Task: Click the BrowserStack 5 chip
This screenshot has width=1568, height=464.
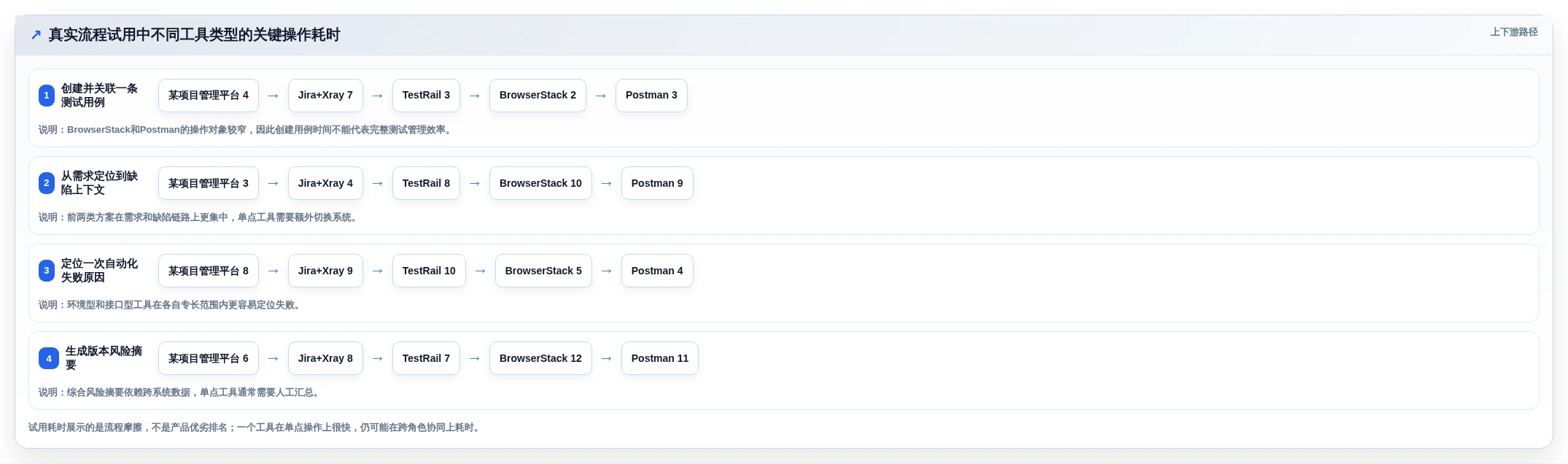Action: [543, 271]
